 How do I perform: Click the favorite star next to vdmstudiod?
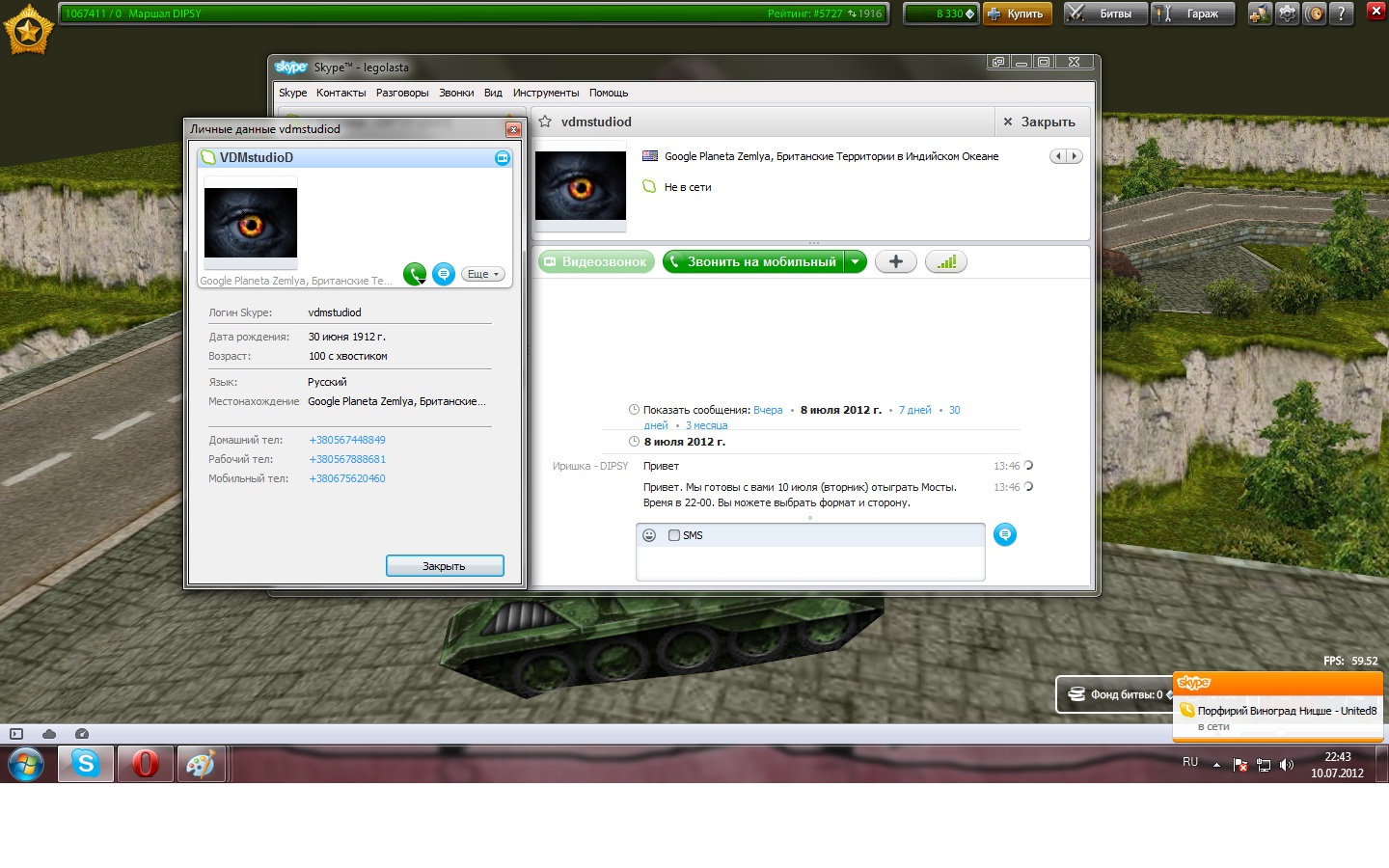coord(545,122)
